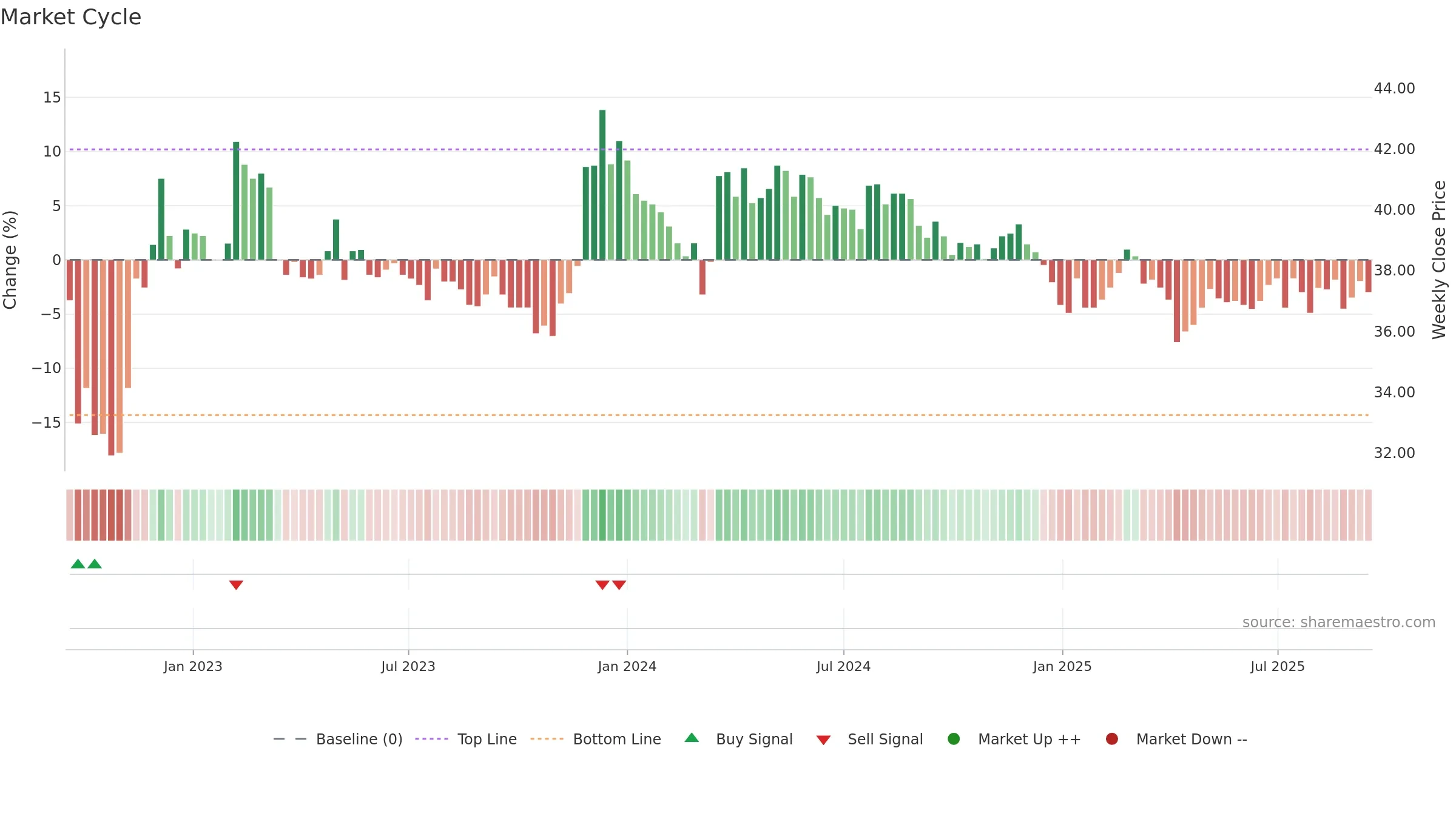
Task: Click the Sell Signal legend label
Action: click(x=885, y=739)
